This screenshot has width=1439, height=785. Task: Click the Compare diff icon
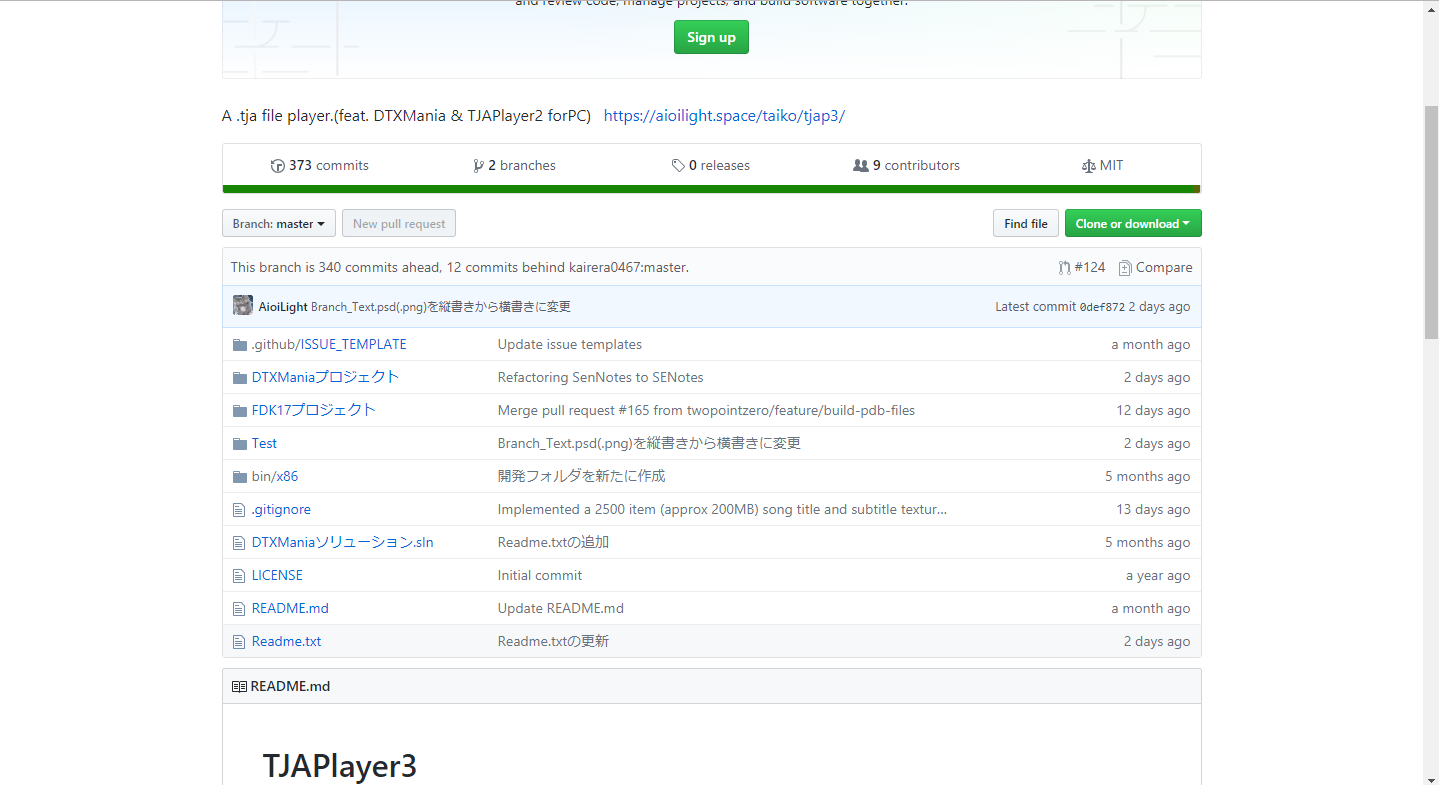pos(1125,268)
